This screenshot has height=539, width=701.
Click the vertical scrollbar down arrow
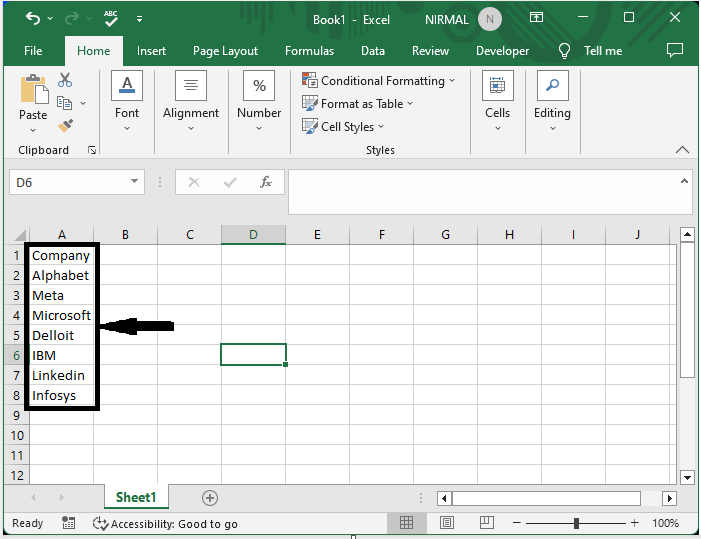[x=687, y=477]
